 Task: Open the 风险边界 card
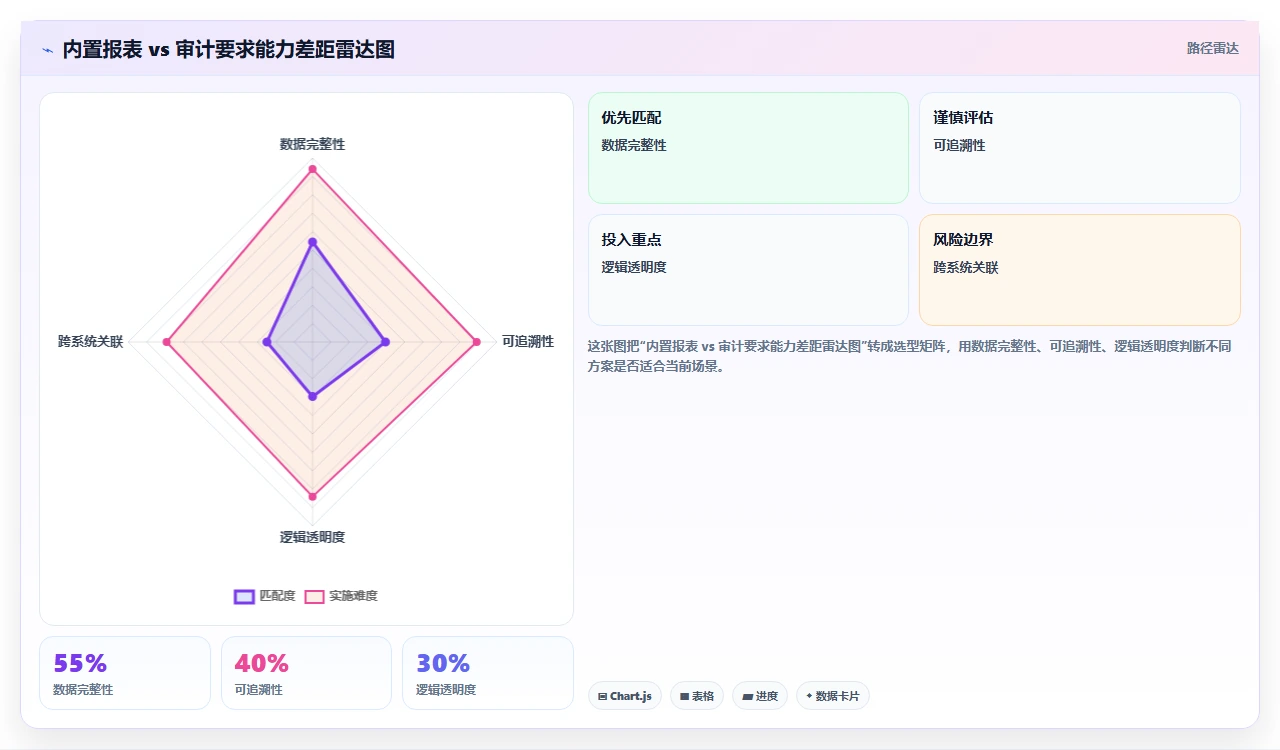1080,270
